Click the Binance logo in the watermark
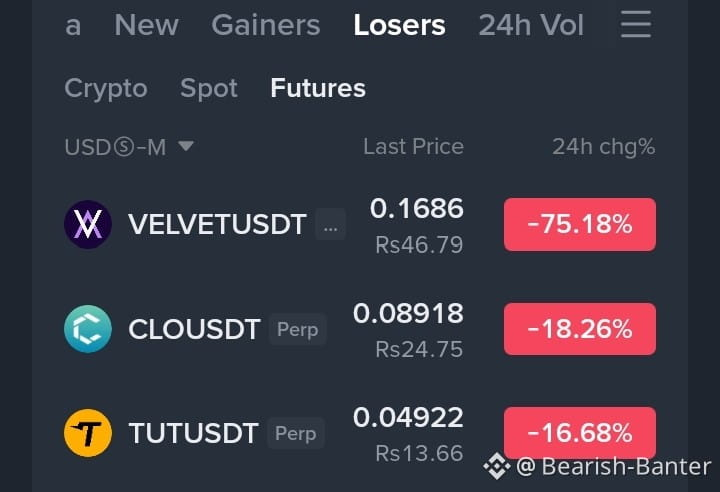Screen dimensions: 720x492 (x=497, y=466)
